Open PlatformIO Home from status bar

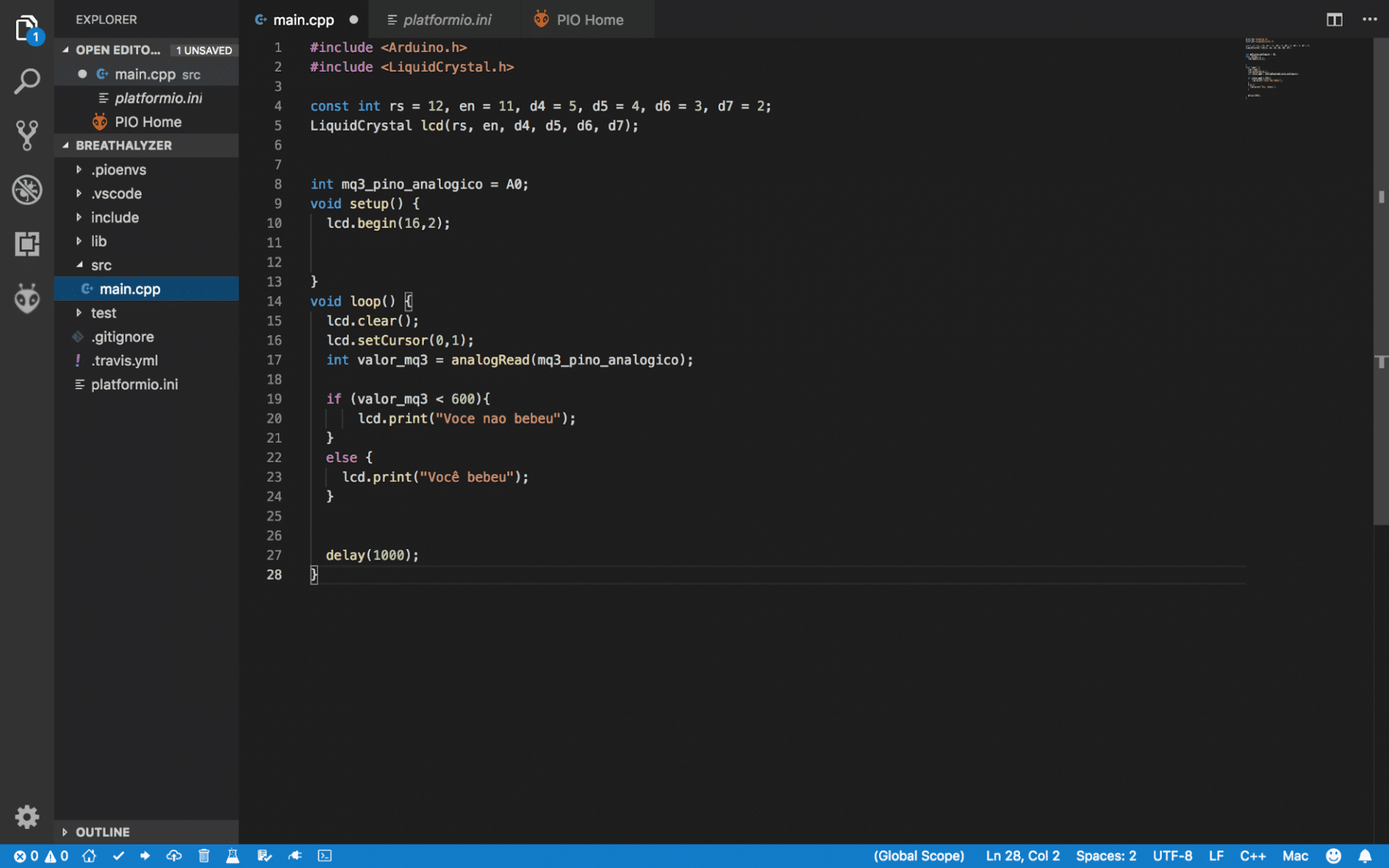click(x=89, y=856)
